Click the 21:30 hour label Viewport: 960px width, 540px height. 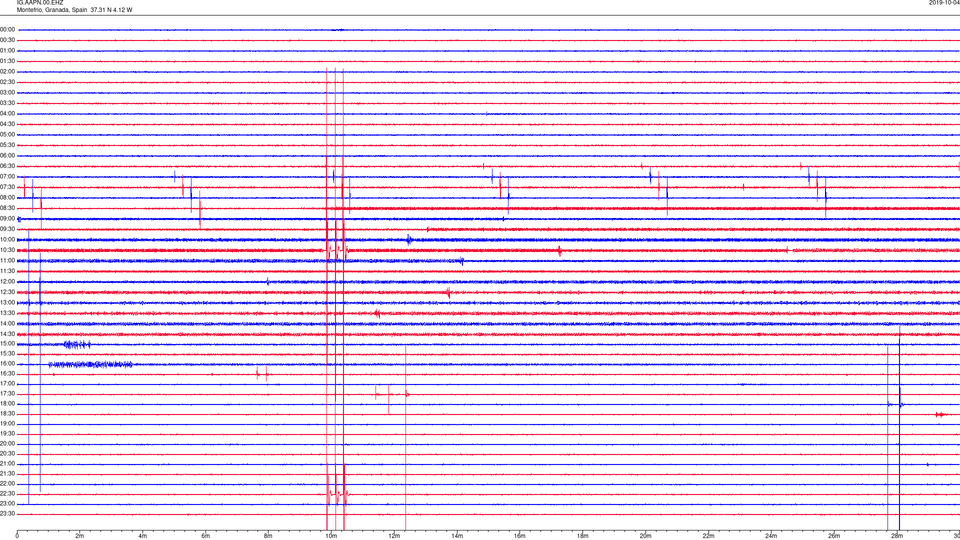tap(7, 474)
